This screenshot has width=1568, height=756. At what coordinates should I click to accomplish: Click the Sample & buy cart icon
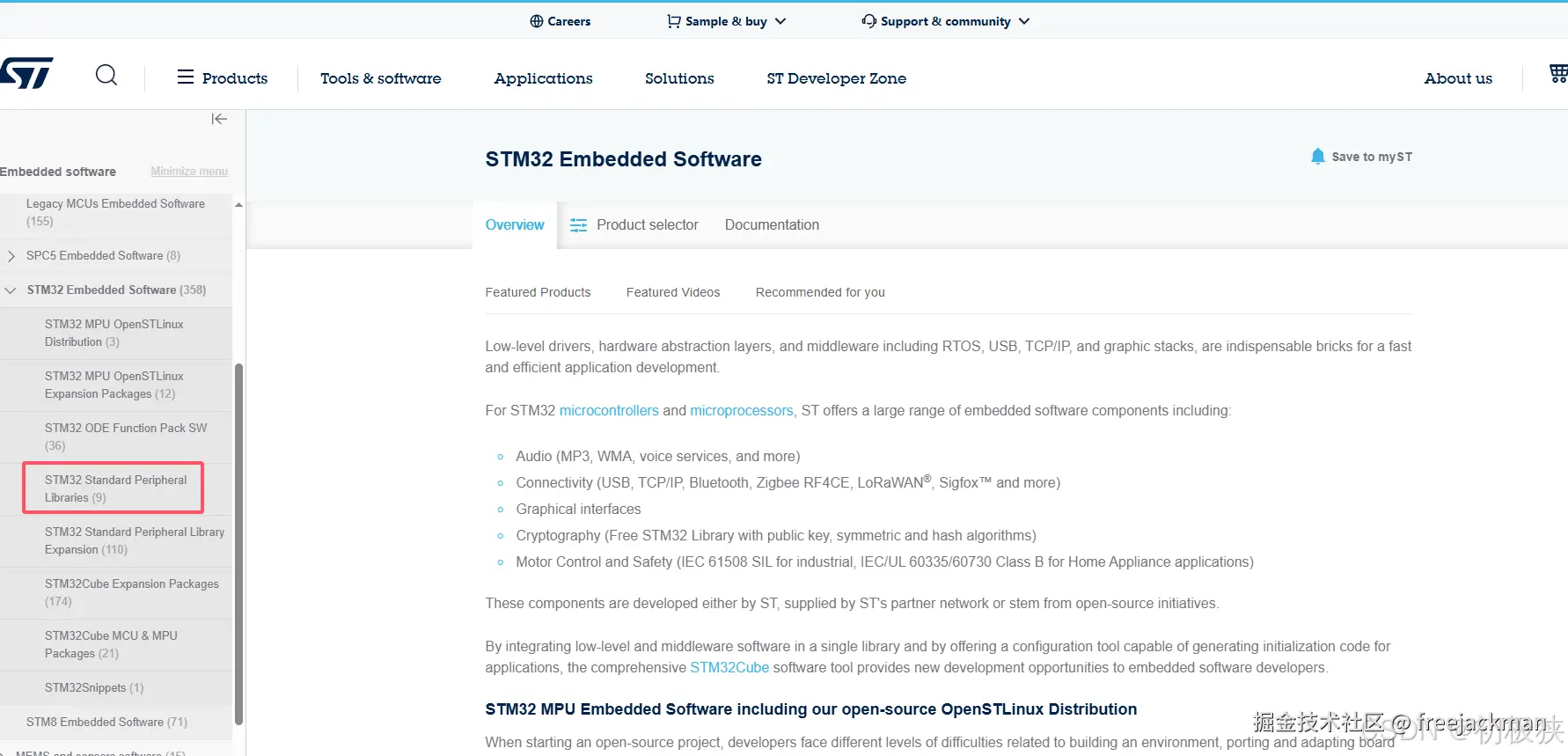pyautogui.click(x=674, y=21)
